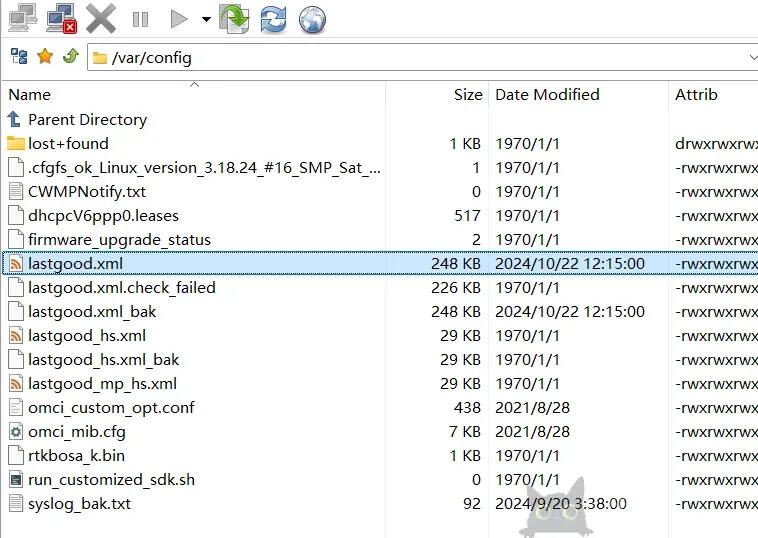Open the Parent Directory entry
Image resolution: width=758 pixels, height=538 pixels.
point(87,120)
